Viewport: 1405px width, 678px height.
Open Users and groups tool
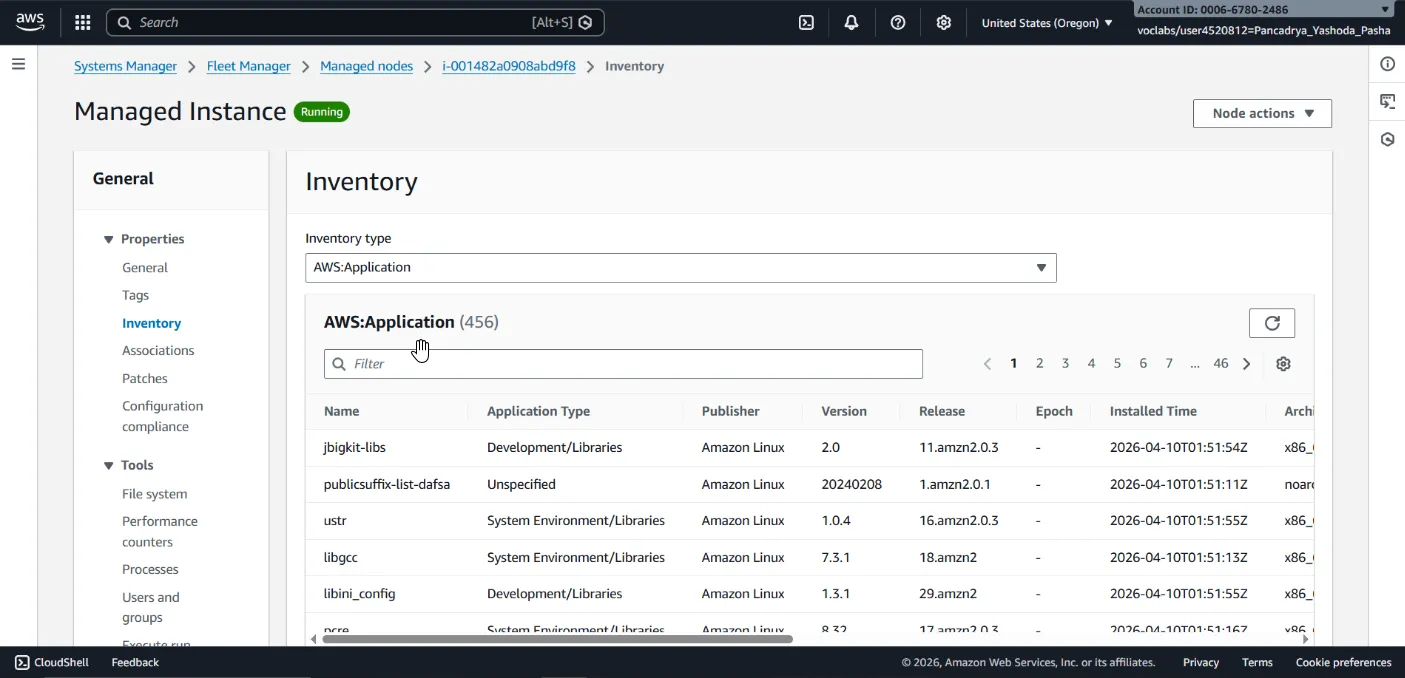coord(151,607)
